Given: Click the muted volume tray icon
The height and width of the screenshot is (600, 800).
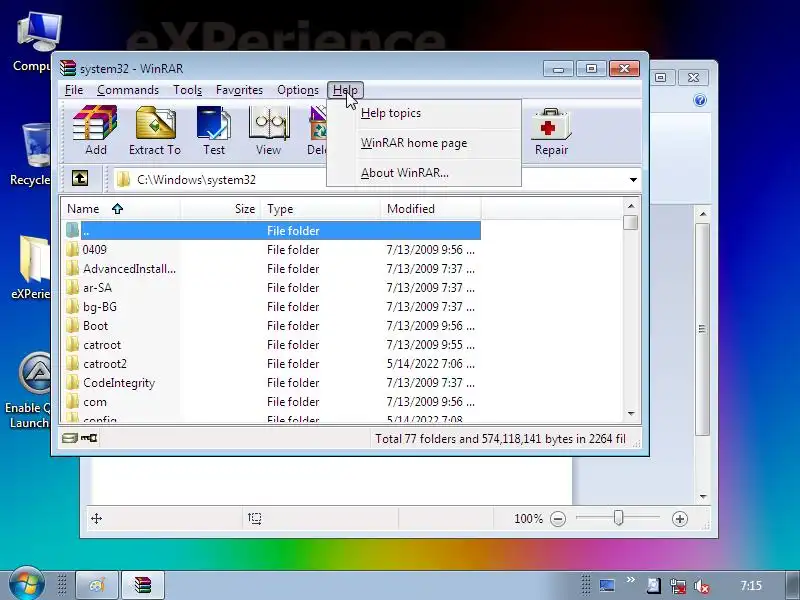Looking at the screenshot, I should pyautogui.click(x=702, y=586).
